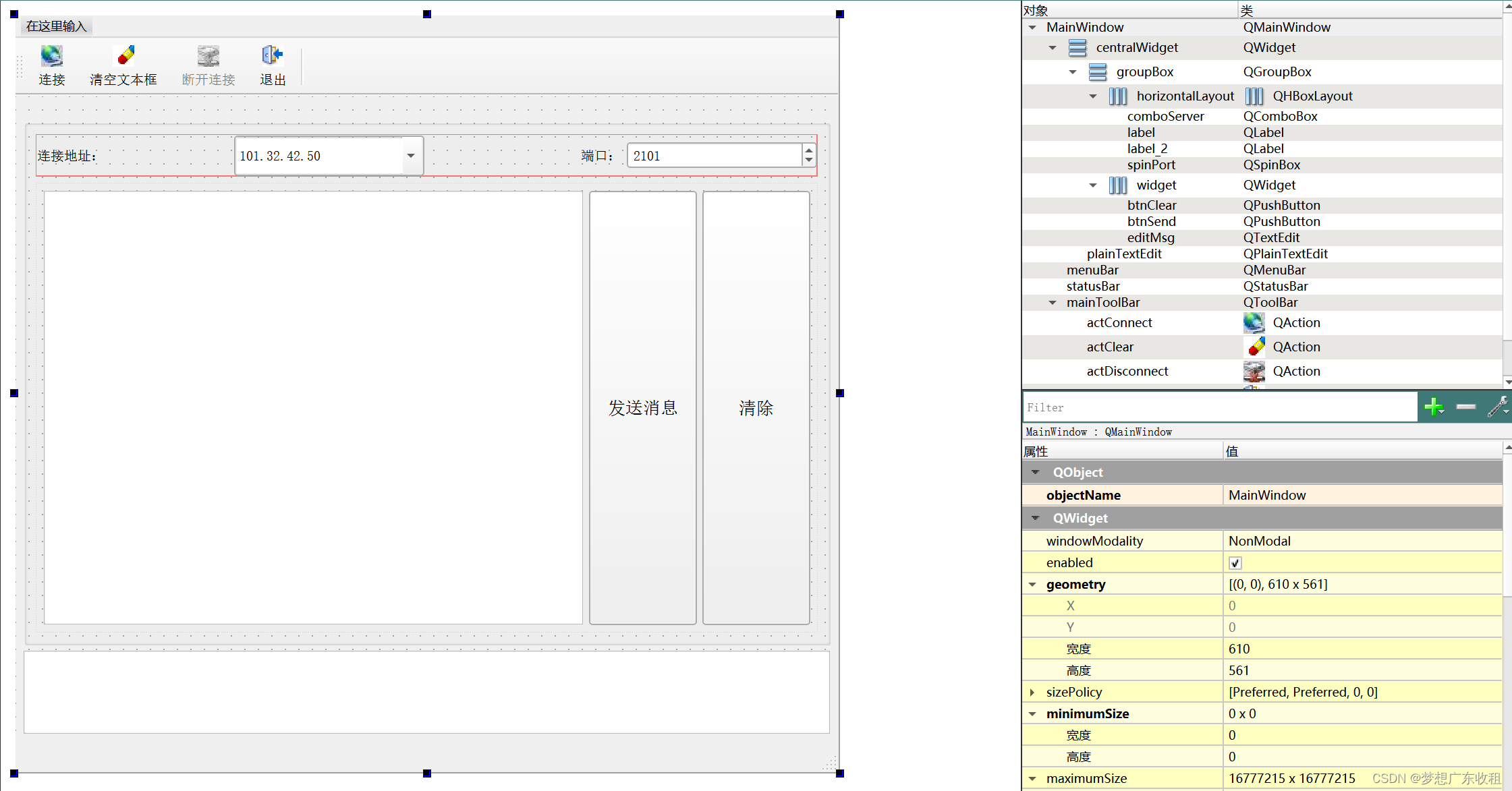Click the geometry 高度 value 561
This screenshot has height=791, width=1512.
point(1362,671)
